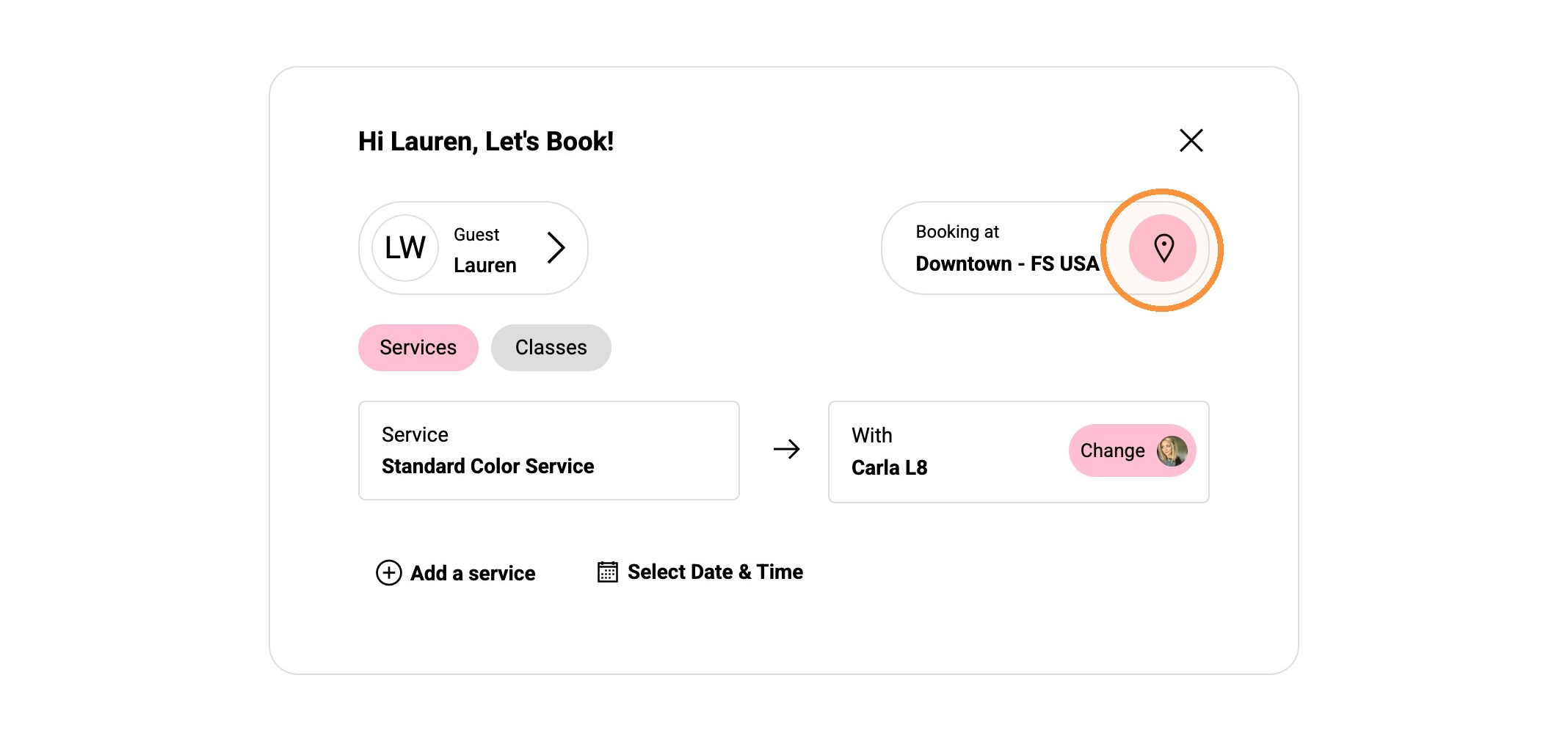Viewport: 1568px width, 755px height.
Task: Click the Hi Lauren, Let's Book heading
Action: (x=486, y=141)
